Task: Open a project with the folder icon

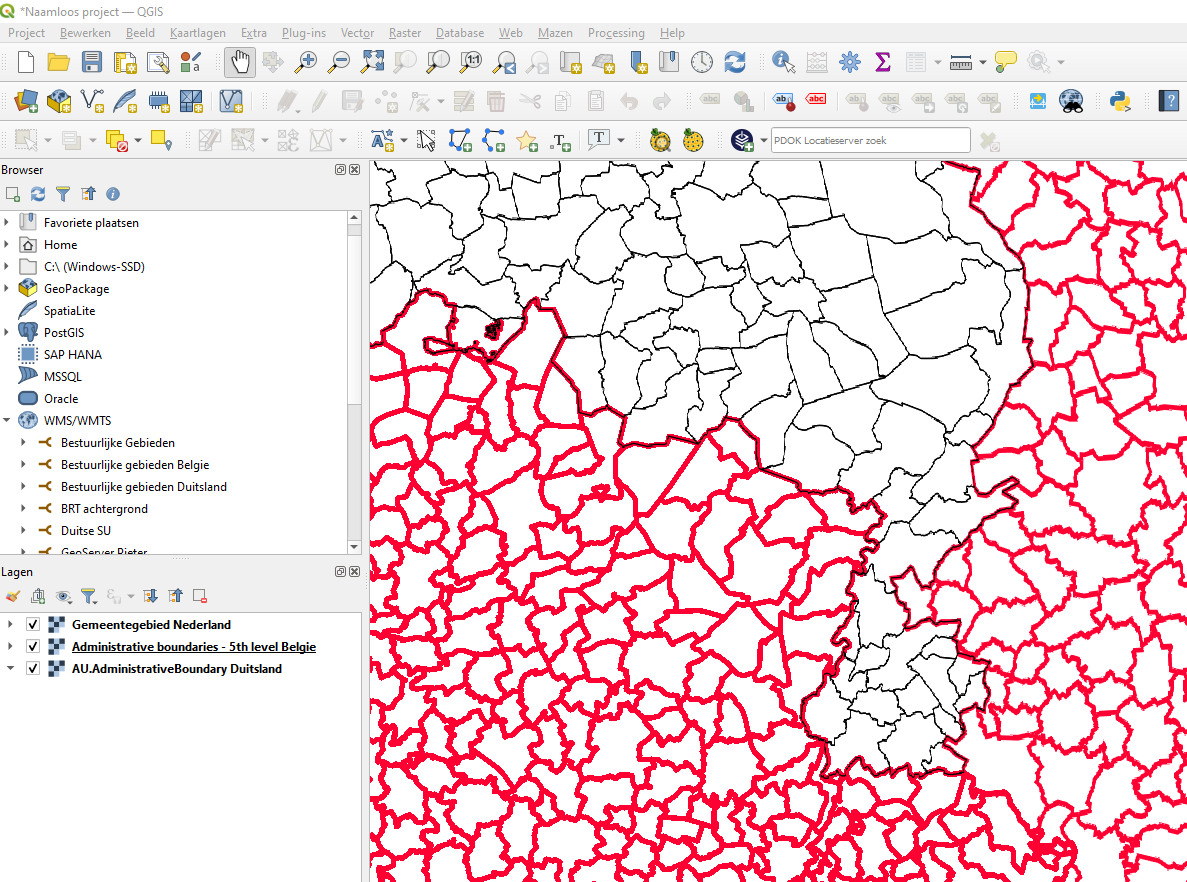Action: pos(58,62)
